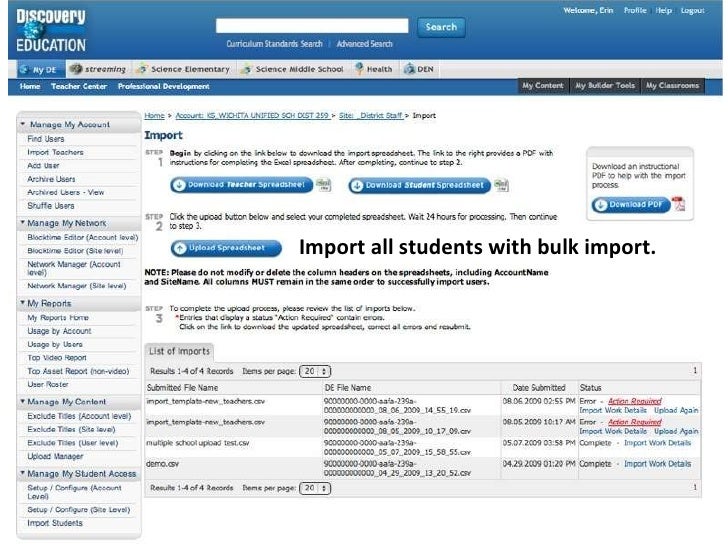728x546 pixels.
Task: Open Top Video Report link
Action: [57, 358]
